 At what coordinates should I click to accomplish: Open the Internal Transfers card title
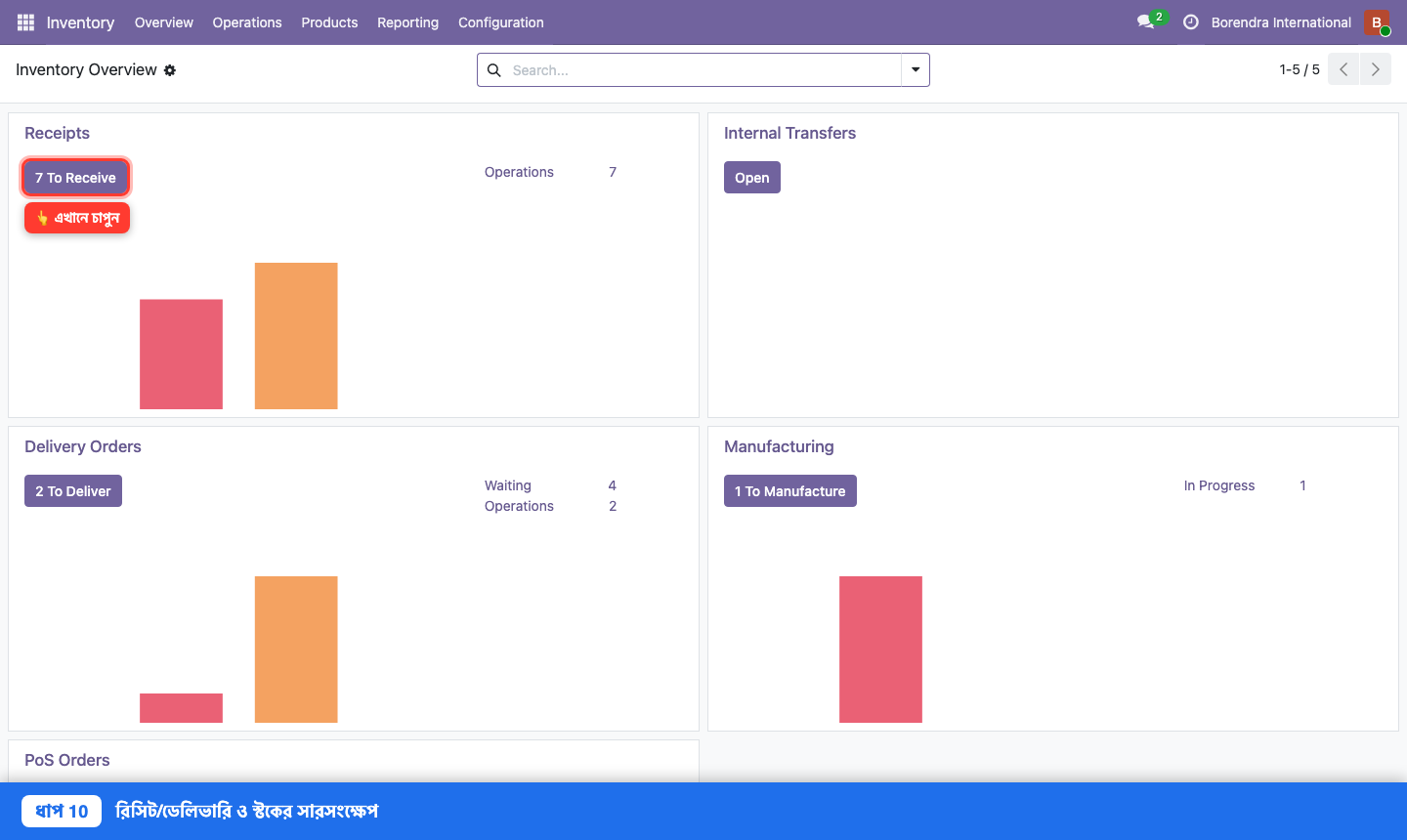(x=789, y=133)
